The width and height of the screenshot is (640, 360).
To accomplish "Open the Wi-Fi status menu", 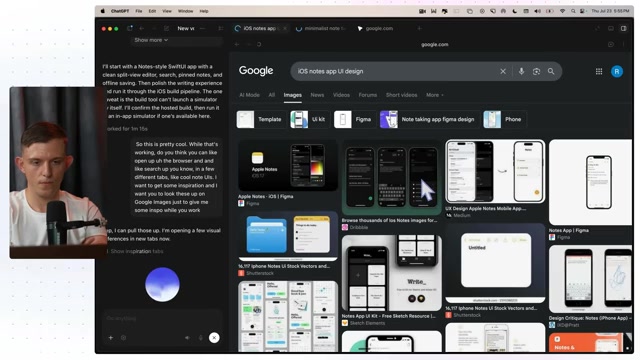I will [x=562, y=11].
